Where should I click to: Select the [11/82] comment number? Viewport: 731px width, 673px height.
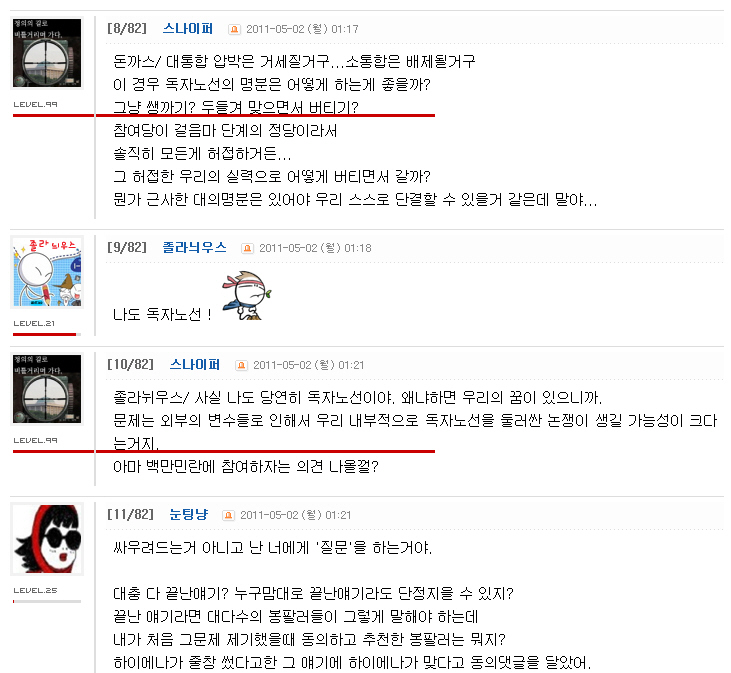(x=130, y=515)
